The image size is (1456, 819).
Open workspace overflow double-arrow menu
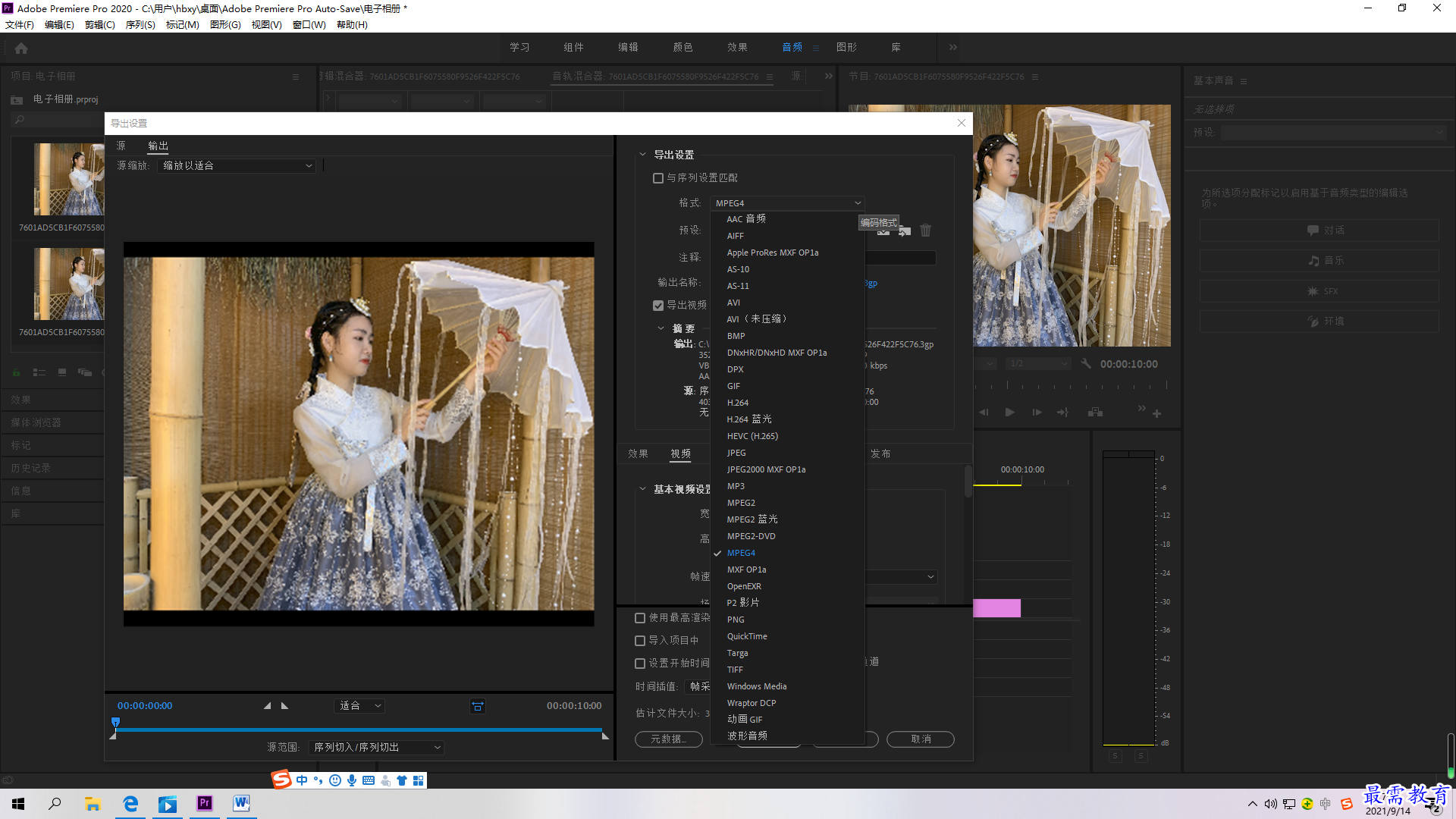click(953, 47)
